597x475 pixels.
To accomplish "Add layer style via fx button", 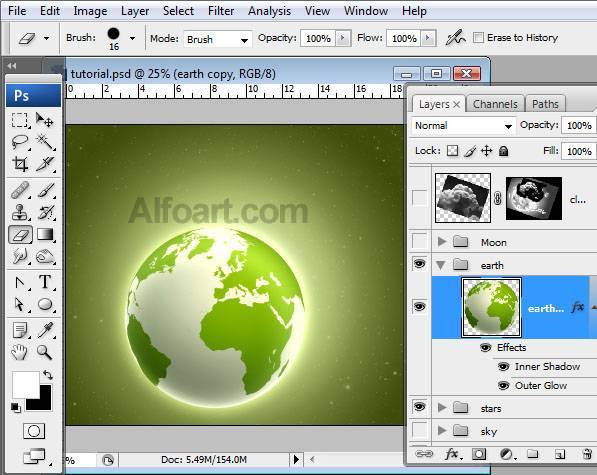I will coord(452,454).
